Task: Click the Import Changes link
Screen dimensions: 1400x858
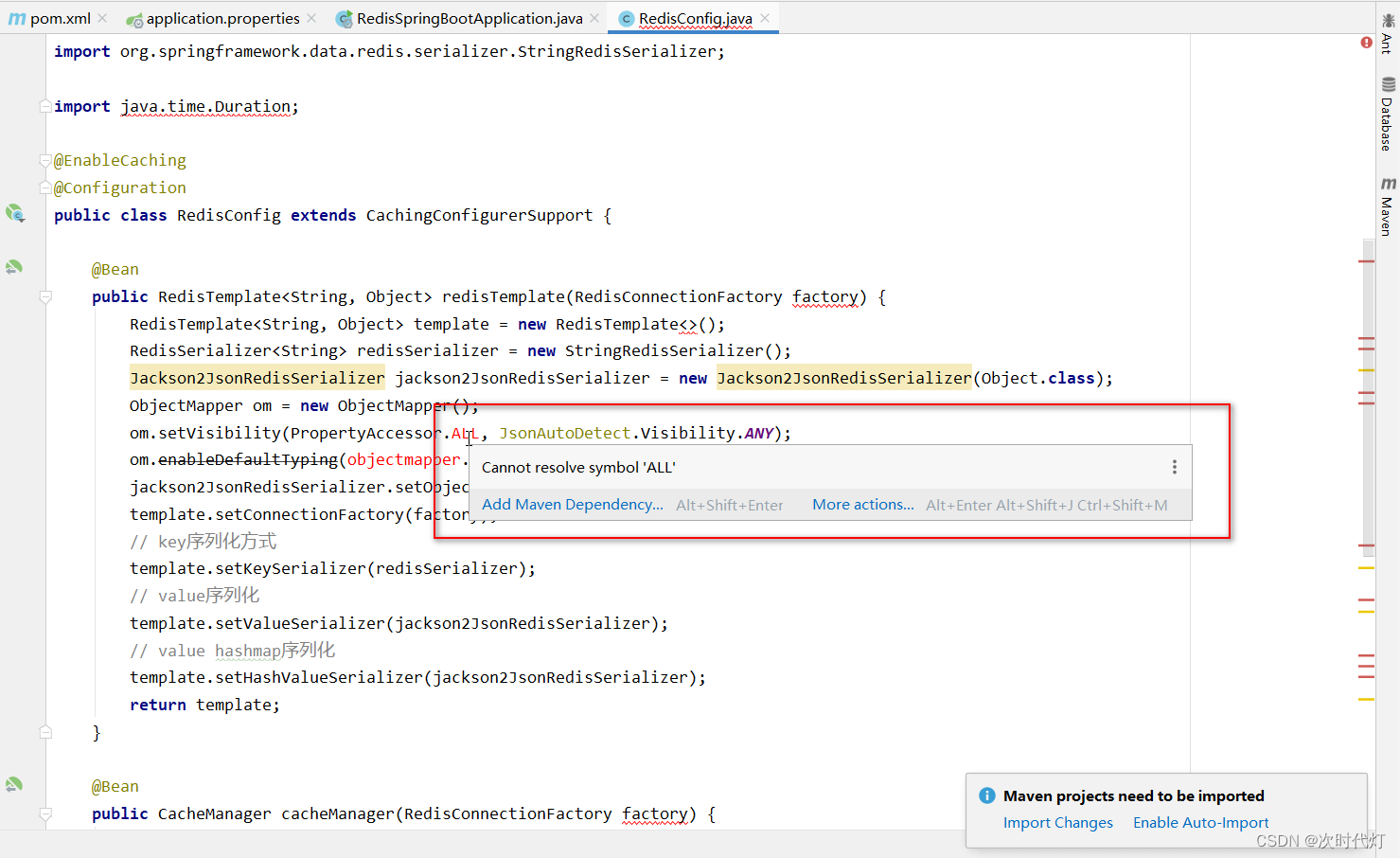Action: tap(1057, 822)
